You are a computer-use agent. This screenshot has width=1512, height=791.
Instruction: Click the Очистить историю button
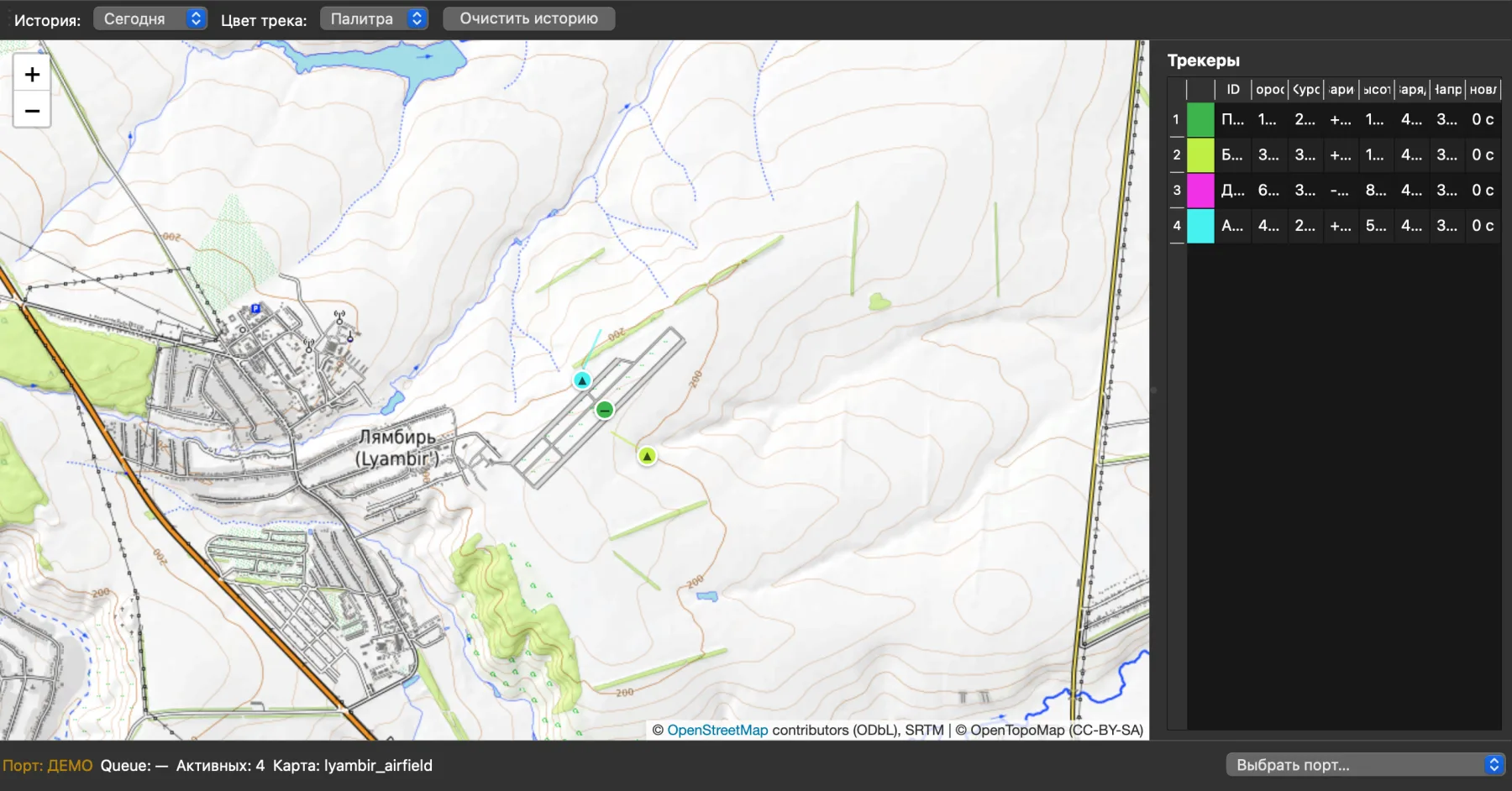(x=528, y=18)
